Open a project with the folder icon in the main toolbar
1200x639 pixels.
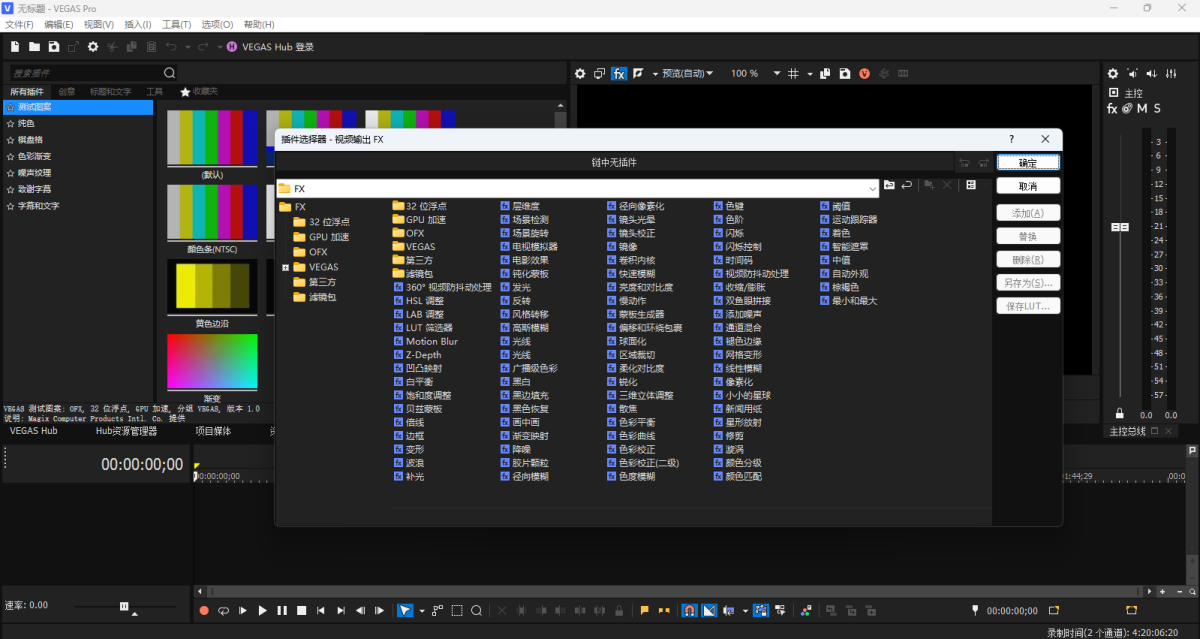pyautogui.click(x=34, y=46)
